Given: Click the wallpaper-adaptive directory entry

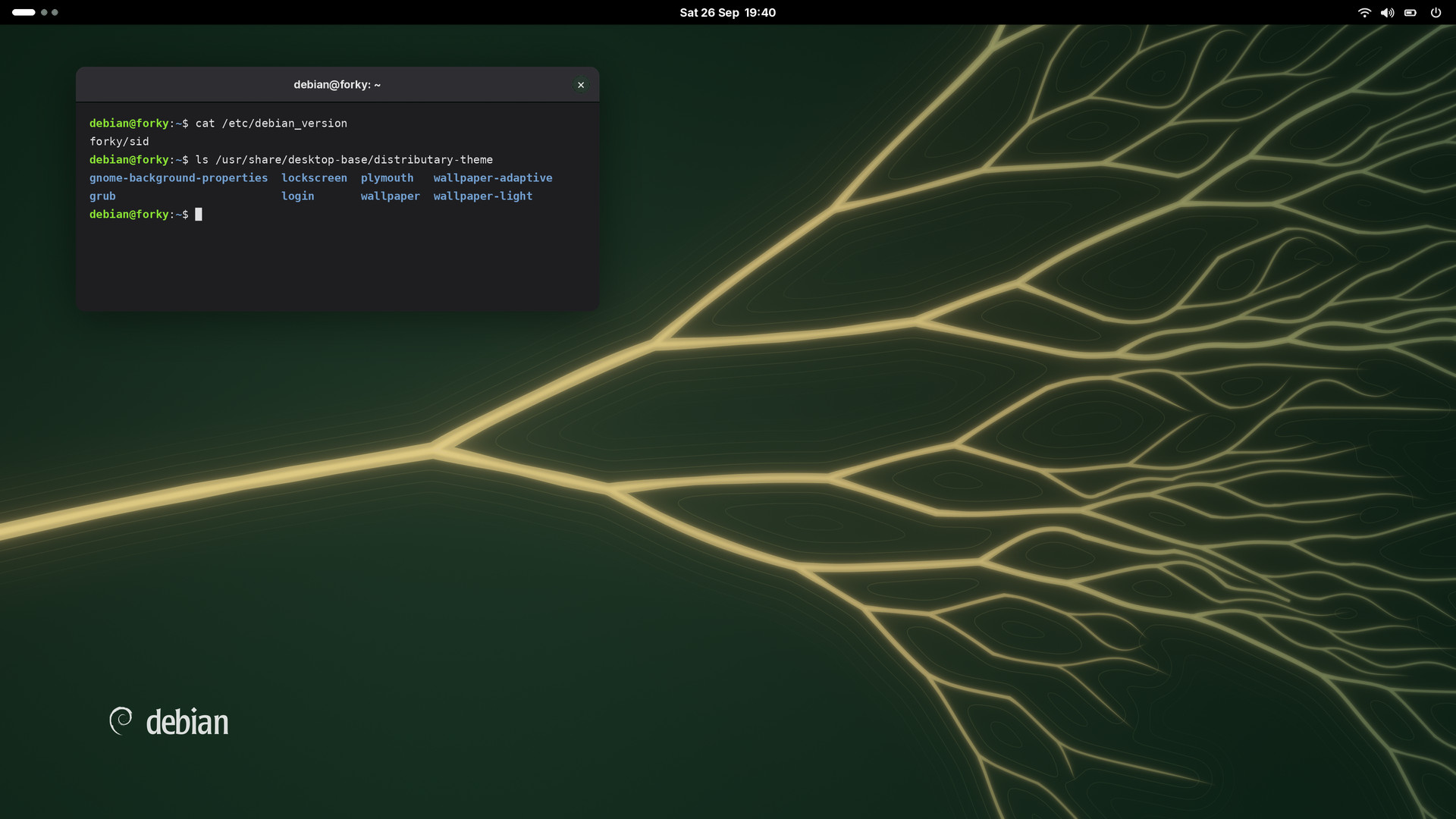Looking at the screenshot, I should (493, 178).
